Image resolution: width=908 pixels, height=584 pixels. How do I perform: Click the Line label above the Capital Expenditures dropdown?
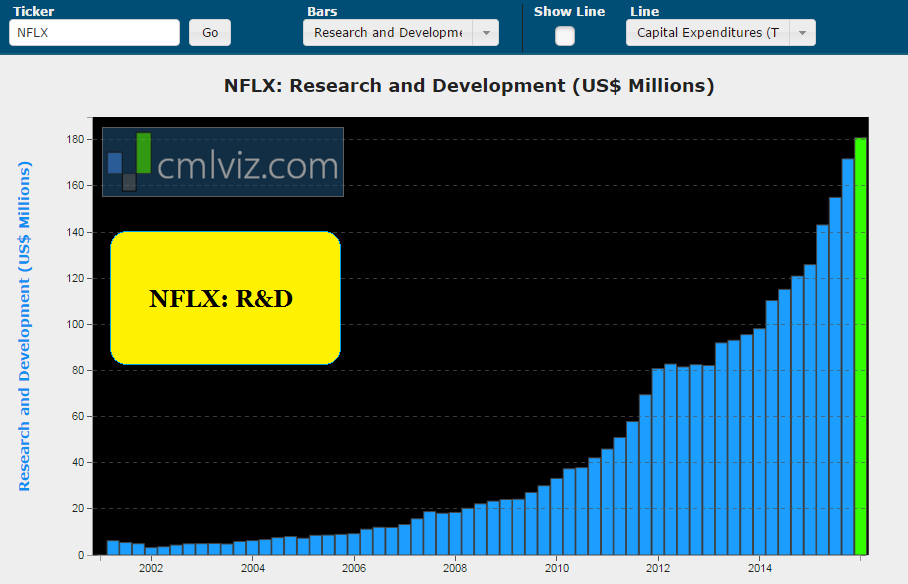tap(645, 12)
